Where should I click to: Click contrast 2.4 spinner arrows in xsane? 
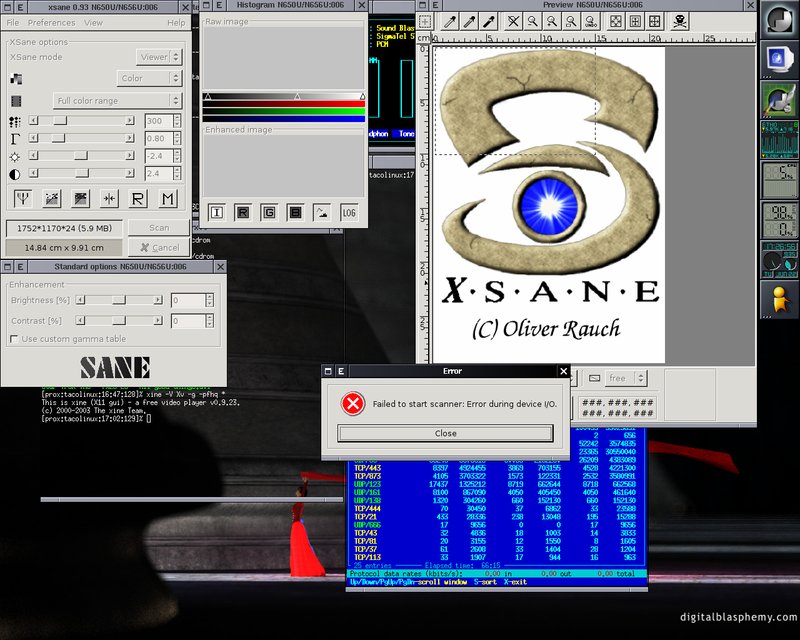click(x=177, y=174)
